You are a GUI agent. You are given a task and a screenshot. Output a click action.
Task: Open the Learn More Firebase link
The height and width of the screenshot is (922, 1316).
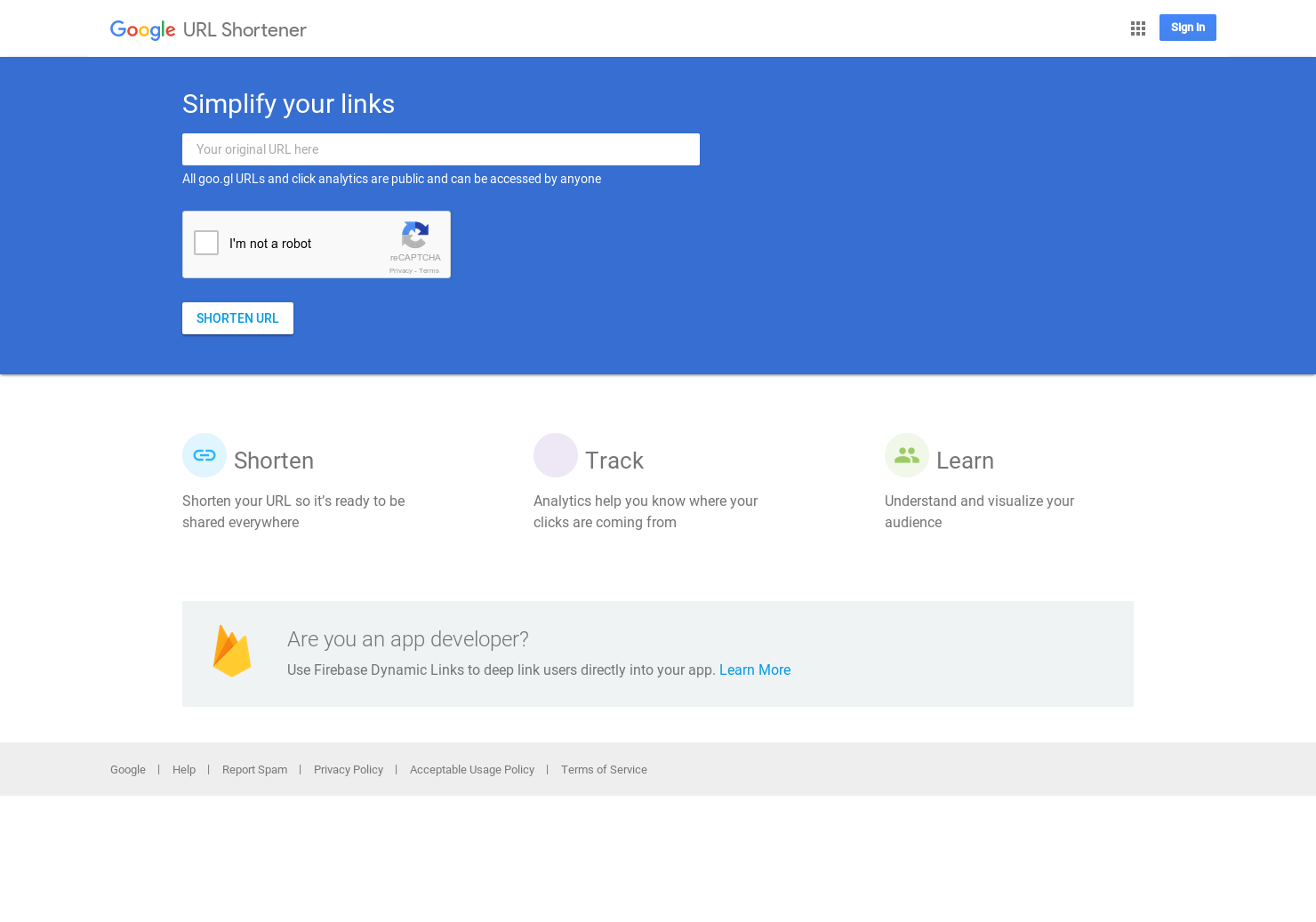coord(755,670)
